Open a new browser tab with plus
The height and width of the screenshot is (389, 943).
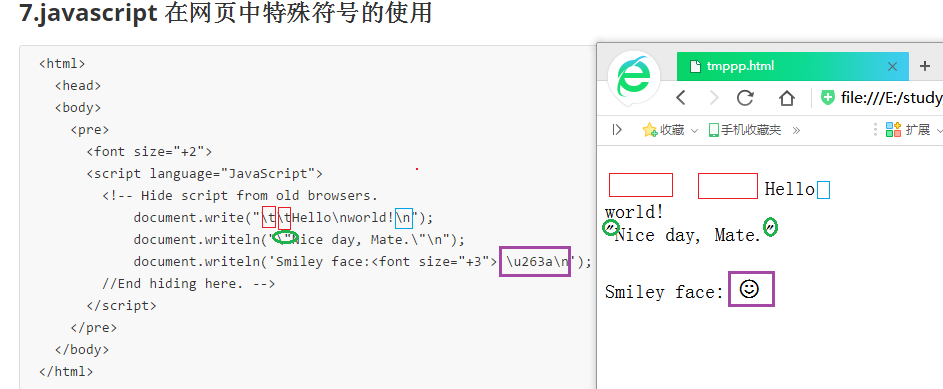click(x=925, y=66)
